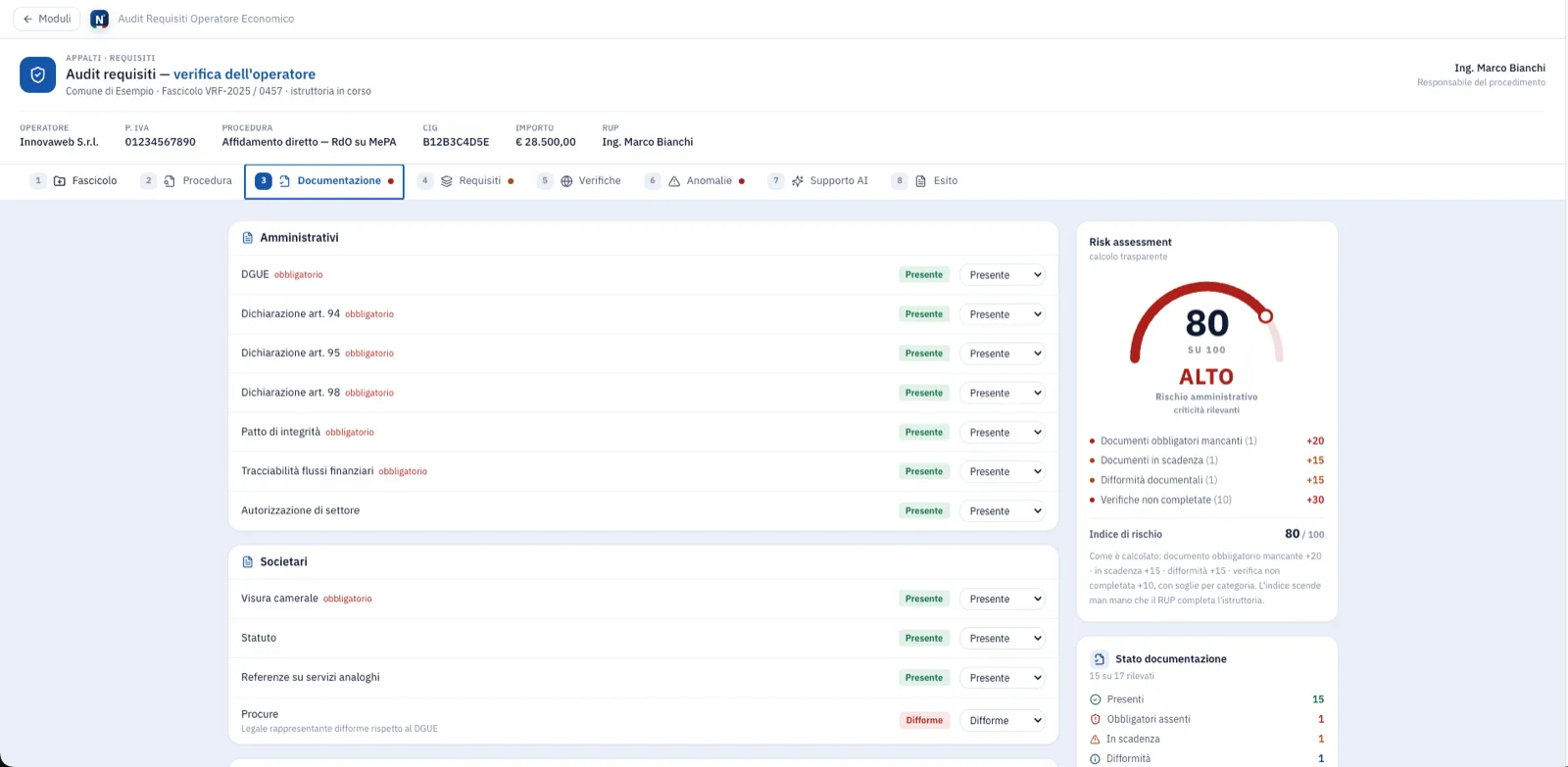Click the 'Tracciabilità flussi finanziari' row label
This screenshot has height=767, width=1568.
307,471
